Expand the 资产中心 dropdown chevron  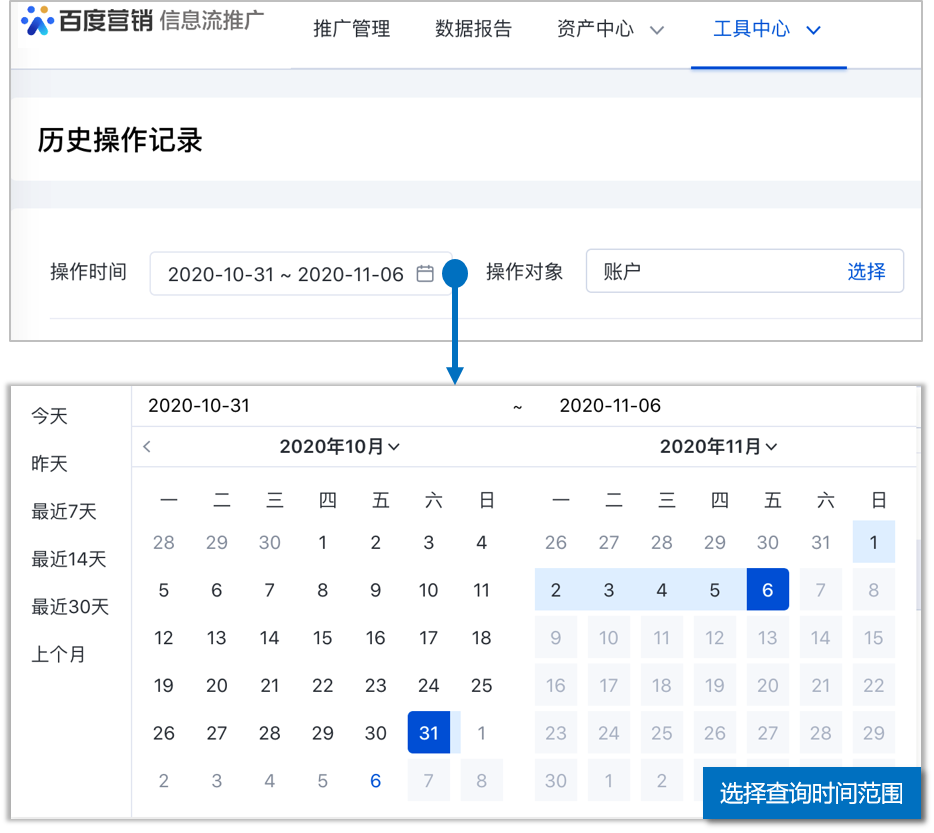click(657, 30)
